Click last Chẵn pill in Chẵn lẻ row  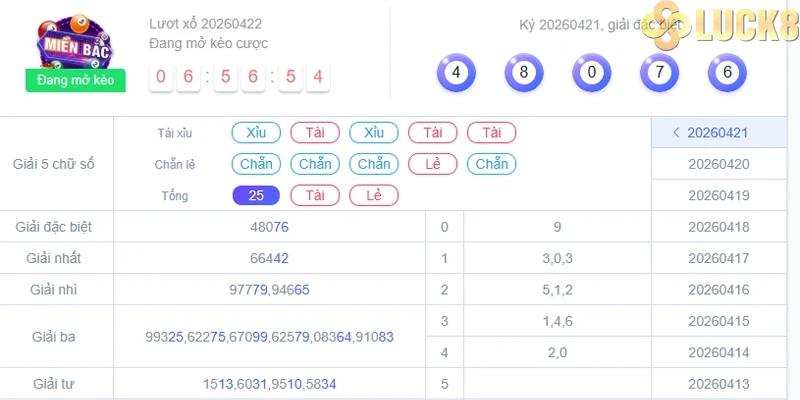point(491,164)
